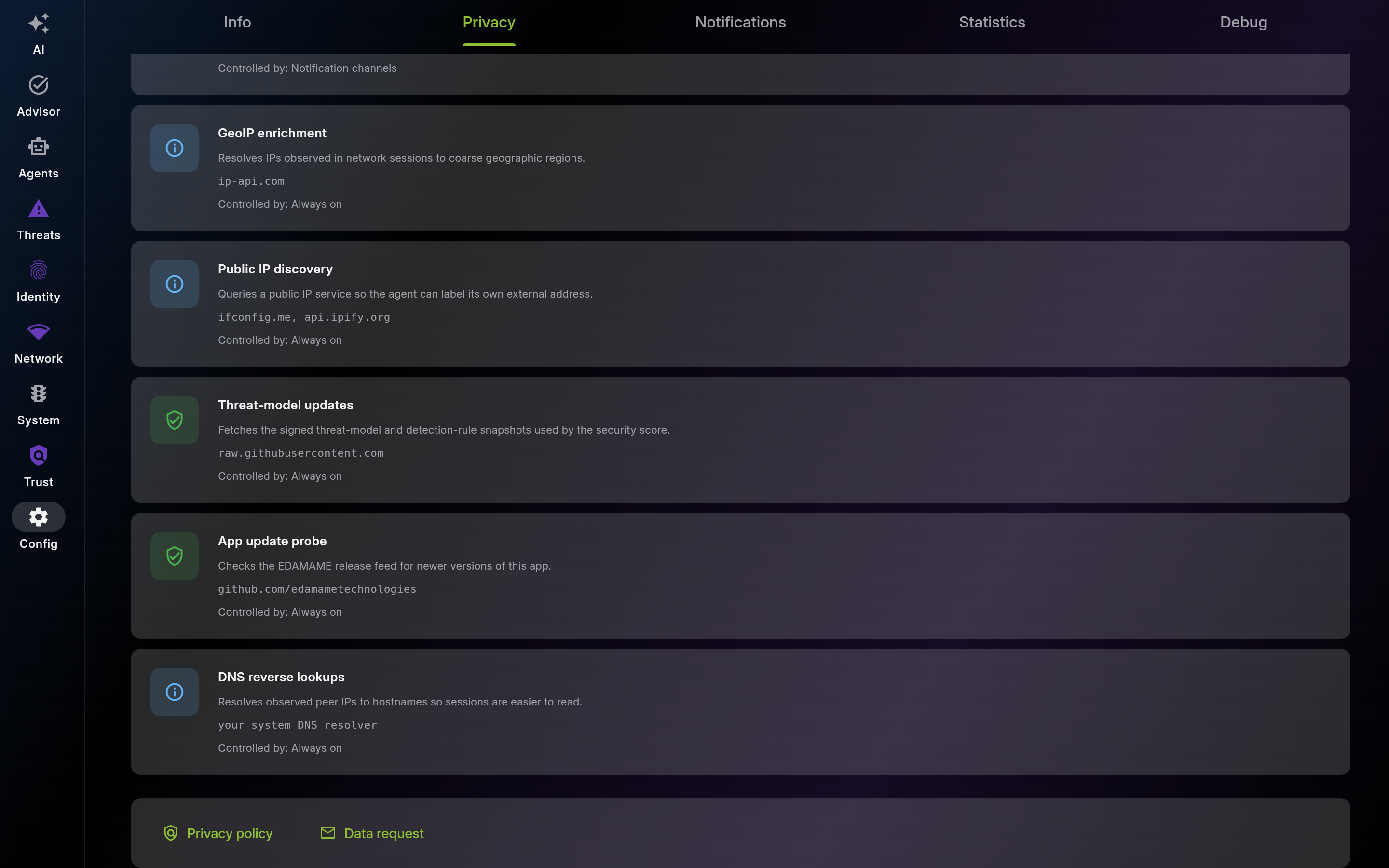Click the System sidebar label
Screen dimensions: 1389x868
pos(39,420)
